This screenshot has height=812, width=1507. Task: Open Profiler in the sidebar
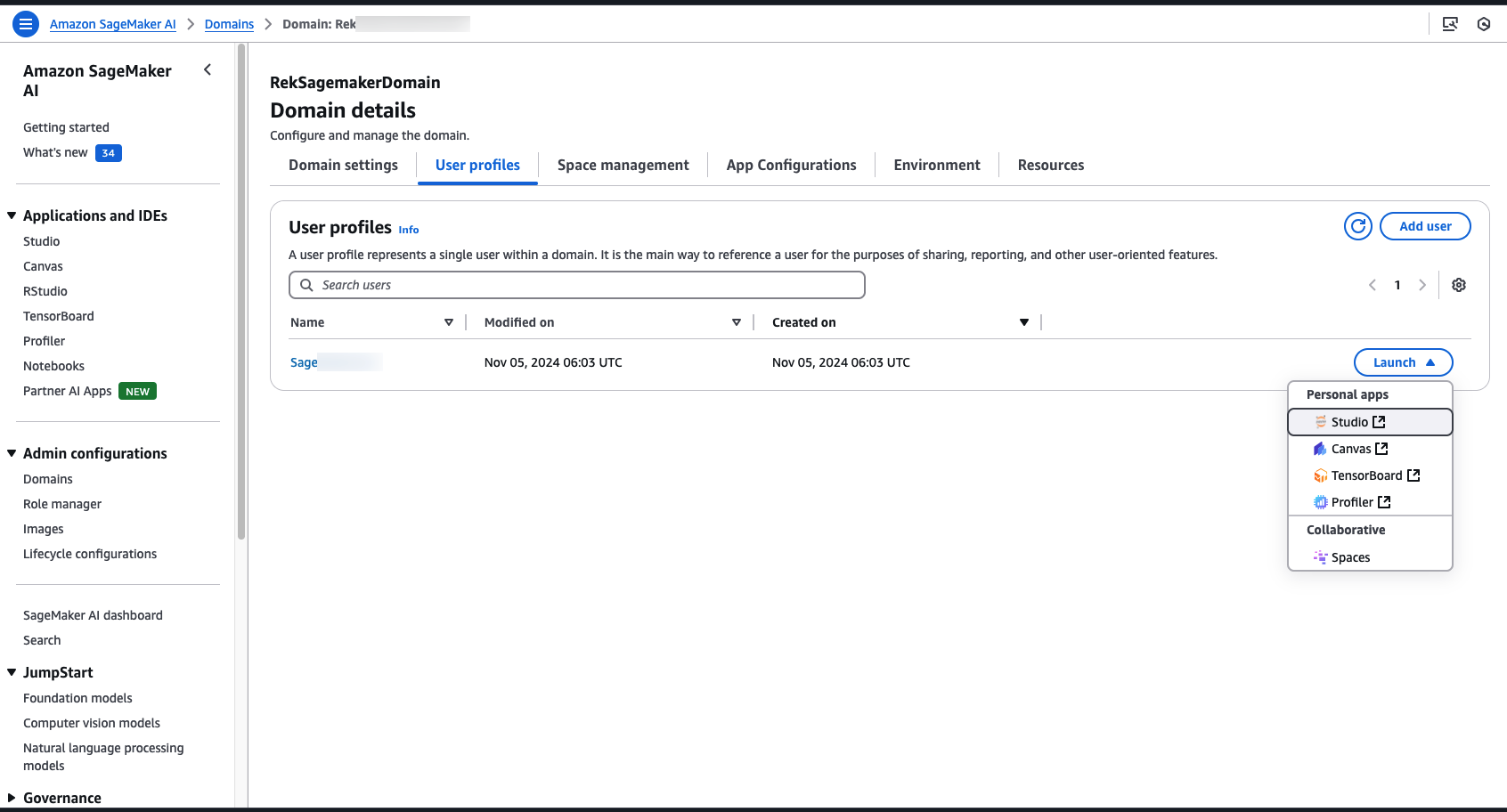click(x=45, y=341)
